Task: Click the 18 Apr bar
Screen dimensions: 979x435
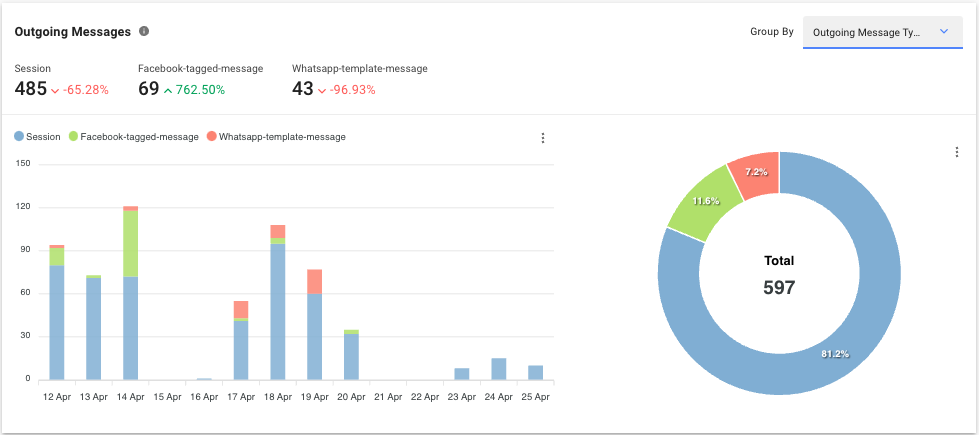Action: click(278, 310)
